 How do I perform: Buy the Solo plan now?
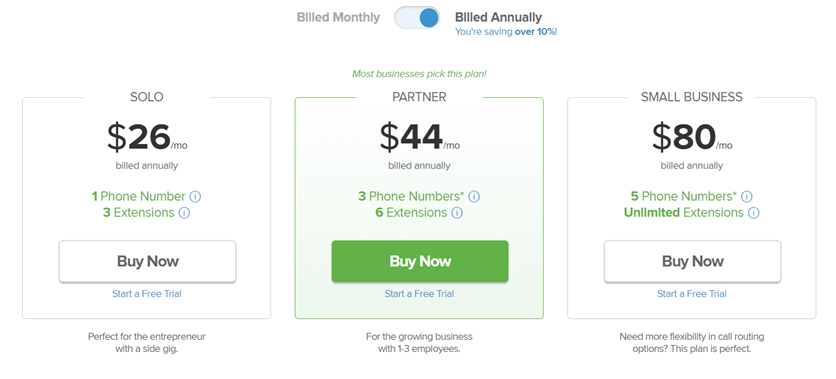point(147,261)
